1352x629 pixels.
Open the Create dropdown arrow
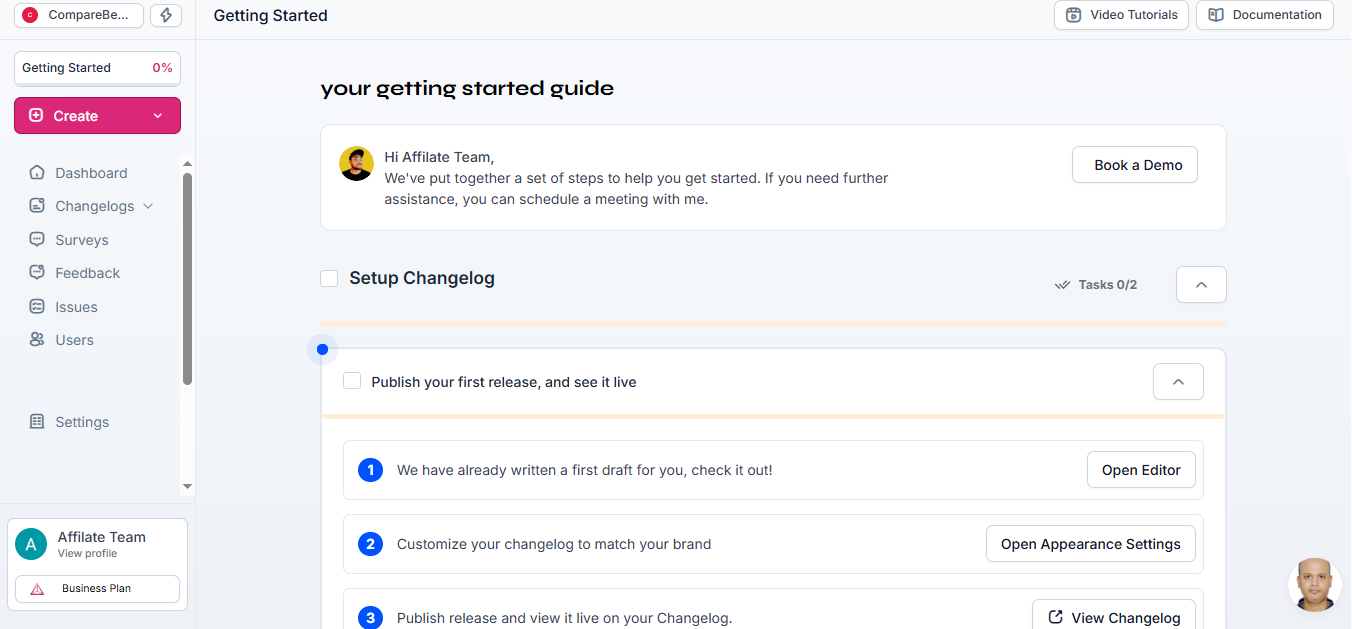[x=157, y=116]
